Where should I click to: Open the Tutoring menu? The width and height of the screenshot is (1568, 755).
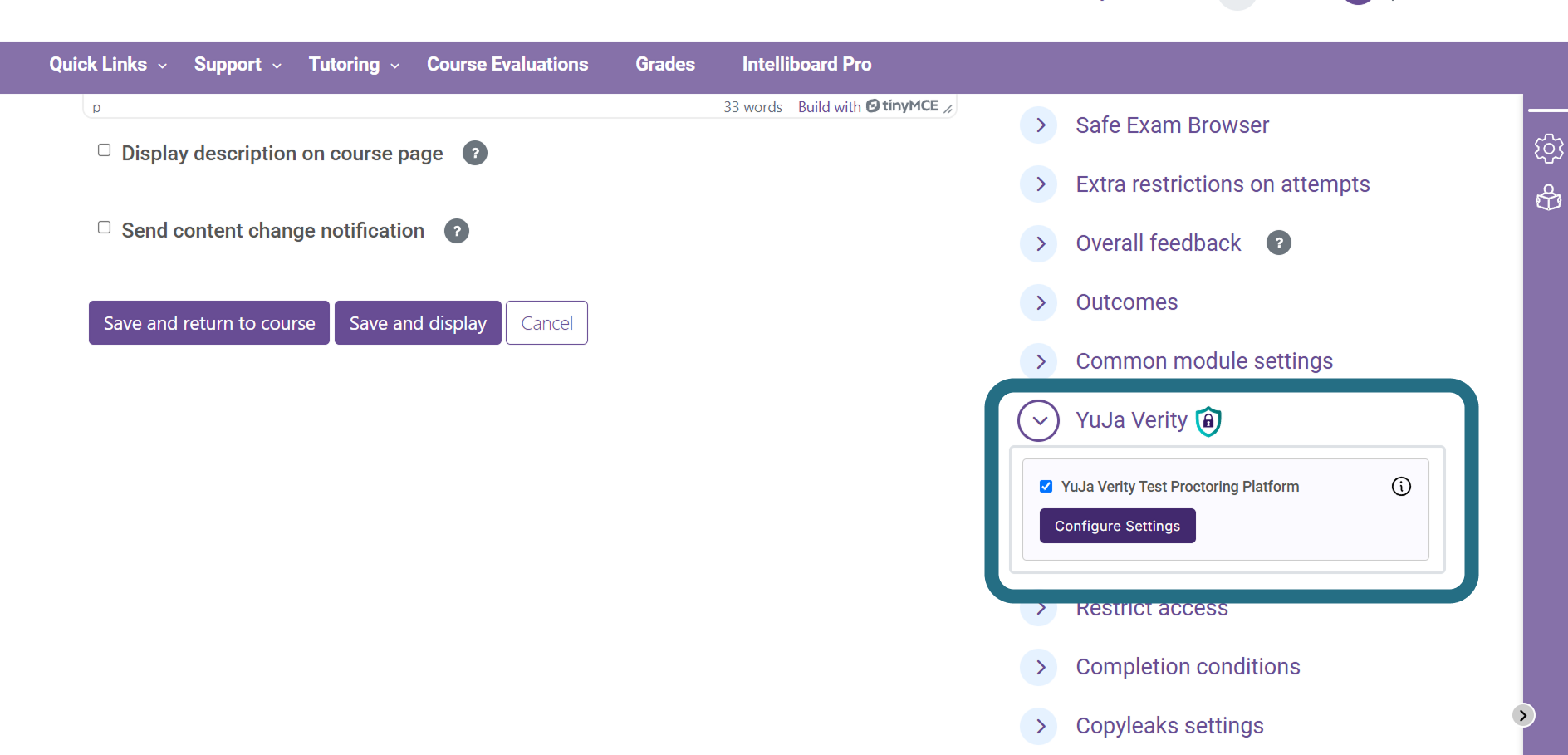[354, 64]
